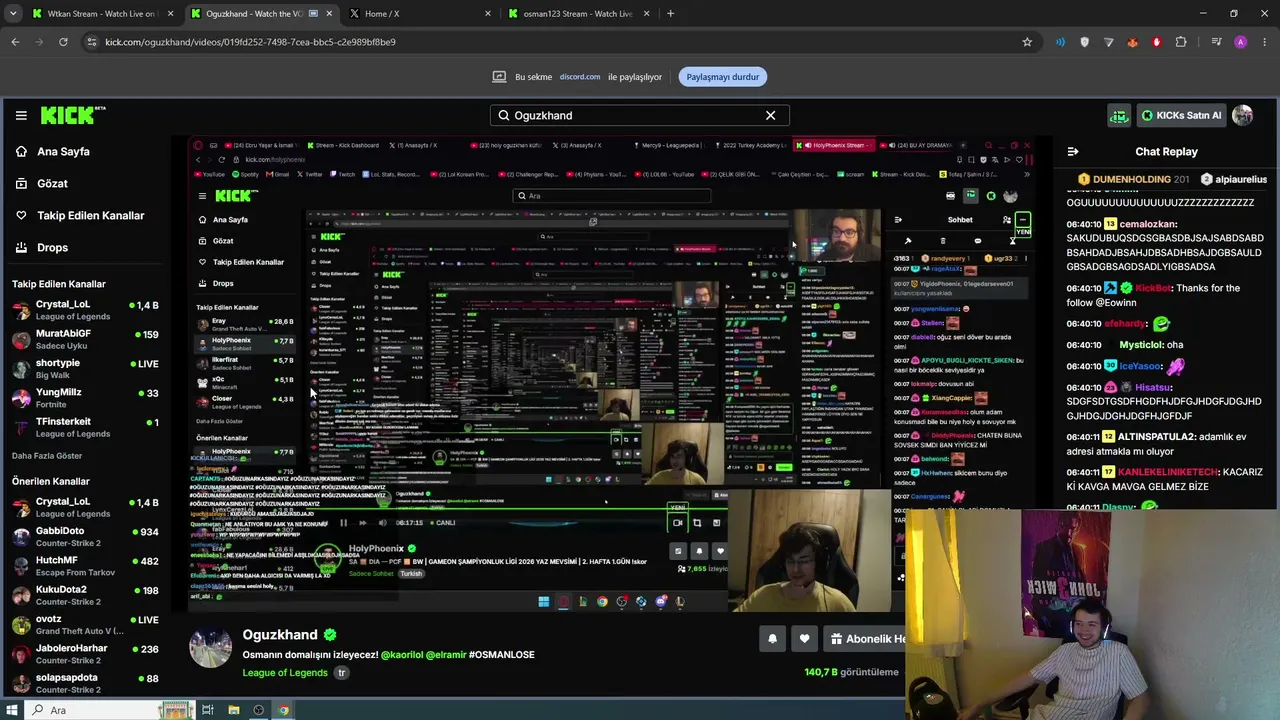Switch to the Home / X browser tab
1280x720 pixels.
pos(420,14)
